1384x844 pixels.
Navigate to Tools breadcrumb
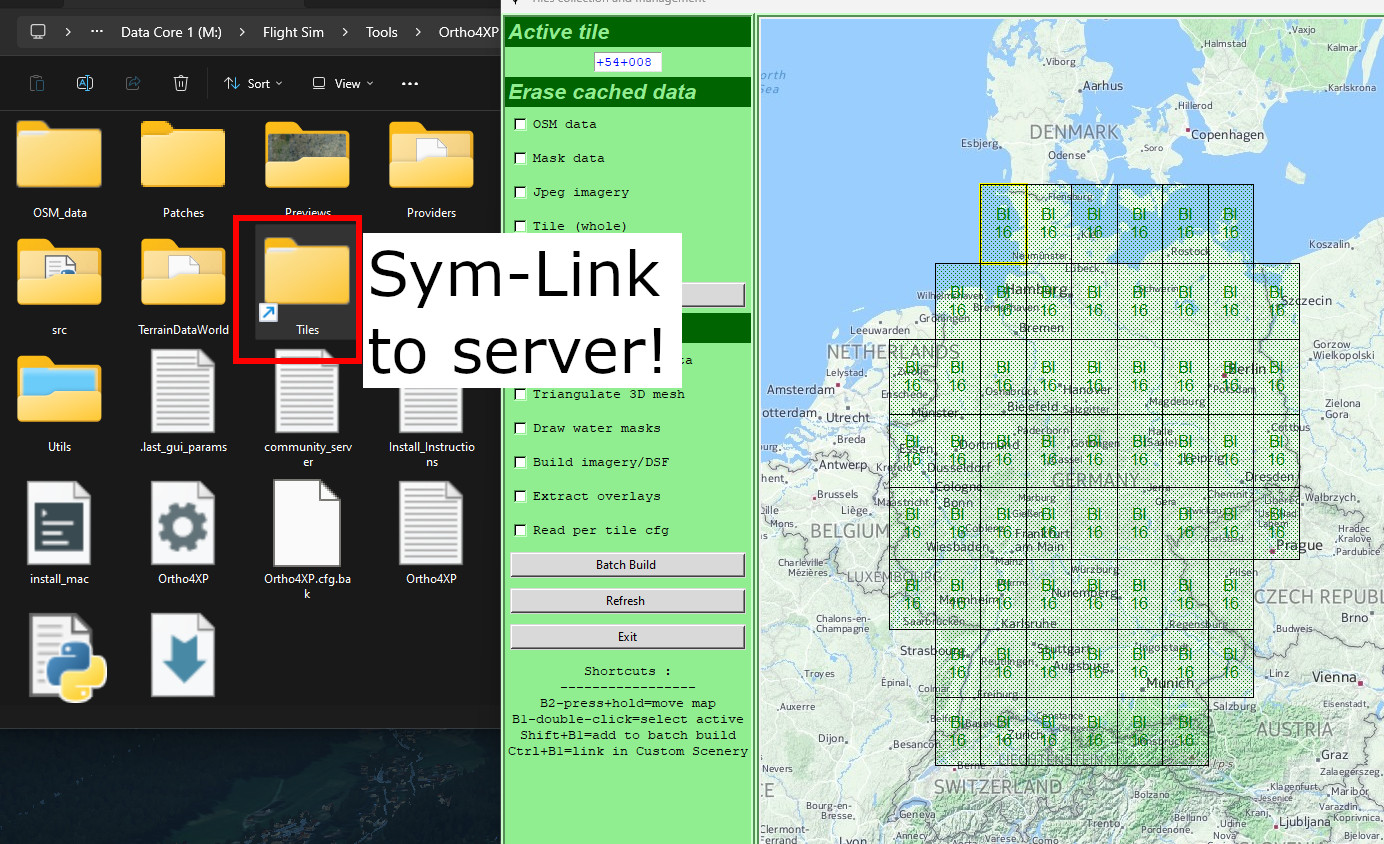pyautogui.click(x=381, y=32)
